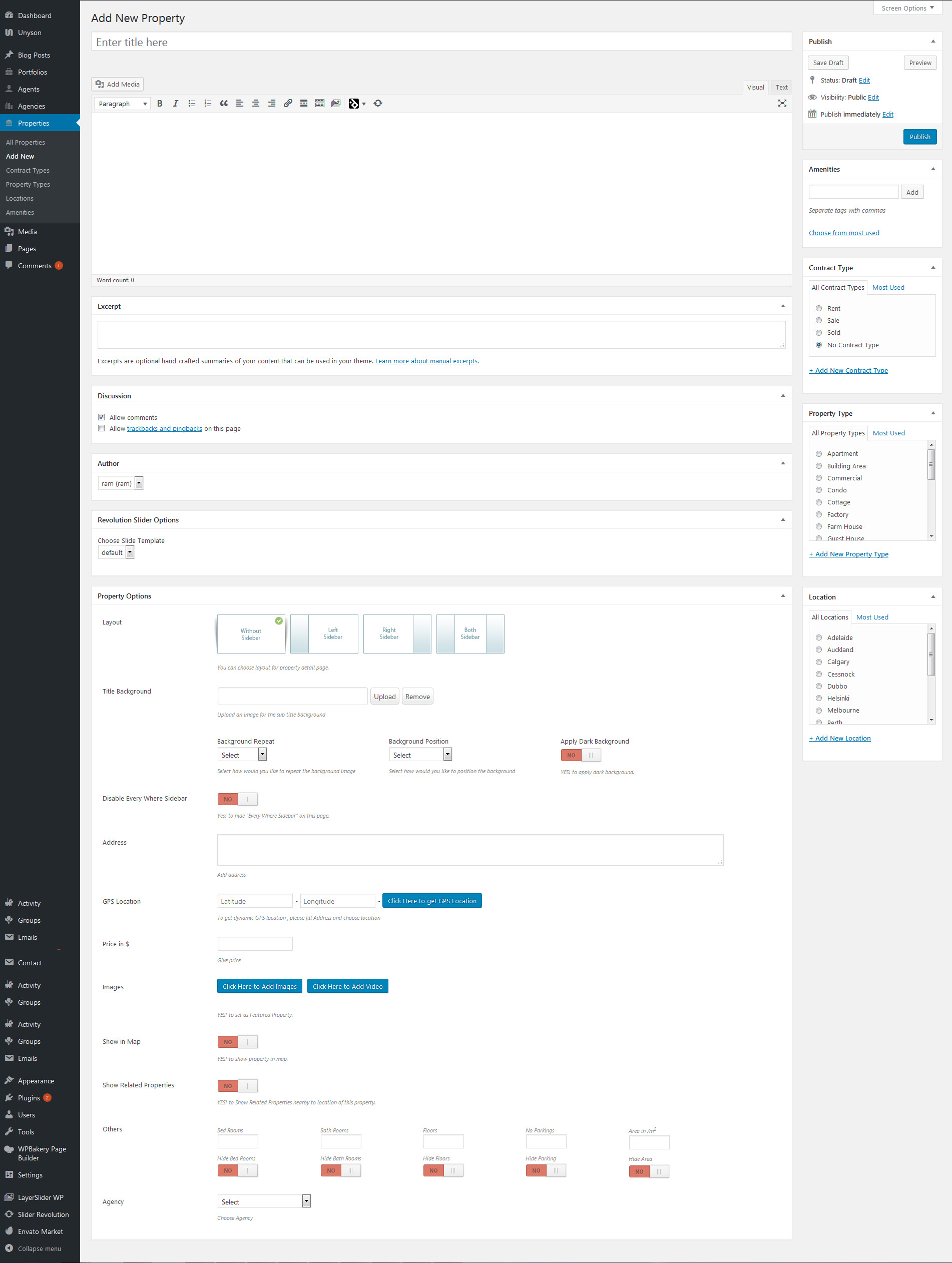Open the Background Repeat select dropdown
This screenshot has height=1263, width=952.
click(x=242, y=755)
